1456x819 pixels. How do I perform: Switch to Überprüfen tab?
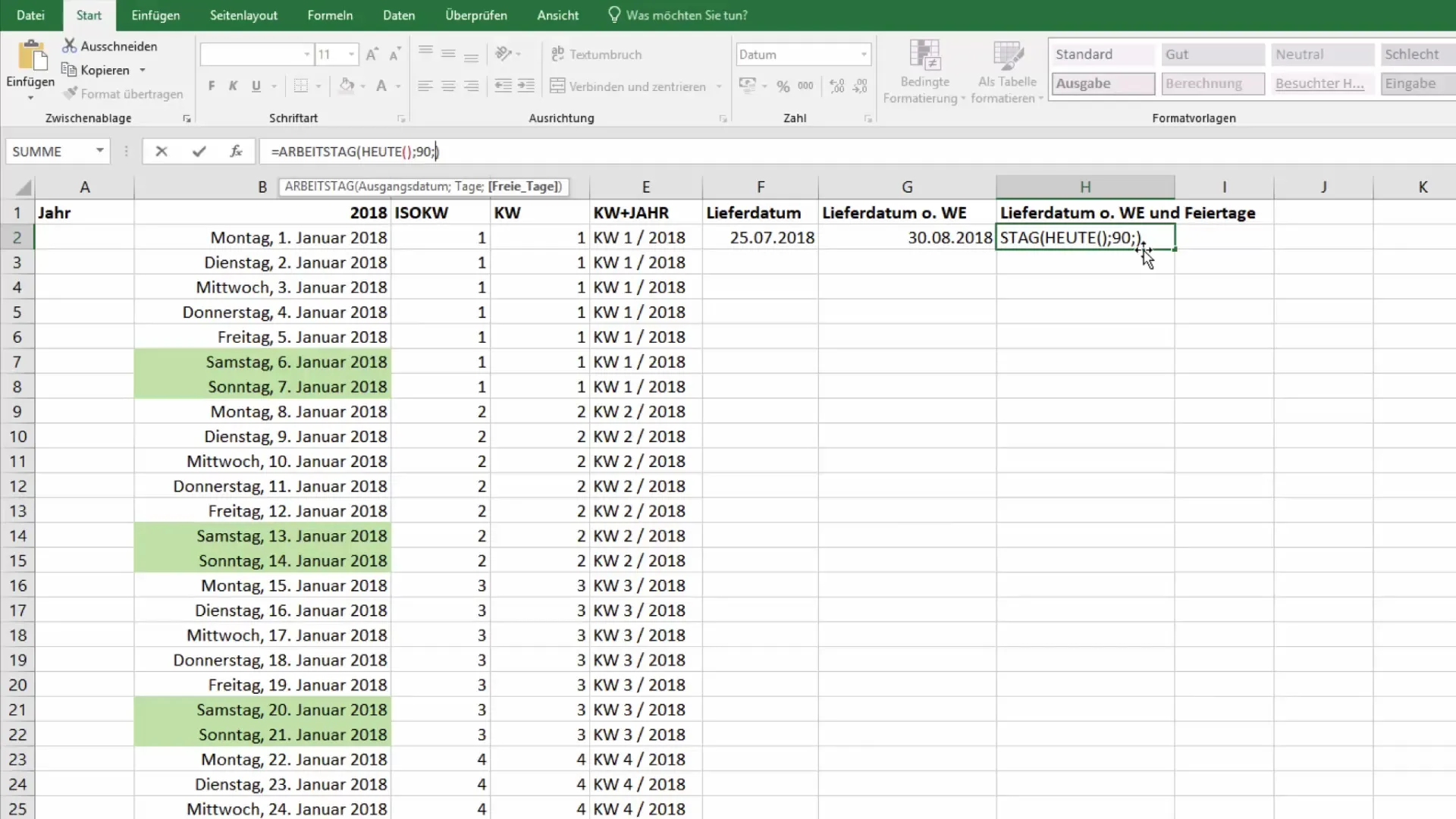476,15
